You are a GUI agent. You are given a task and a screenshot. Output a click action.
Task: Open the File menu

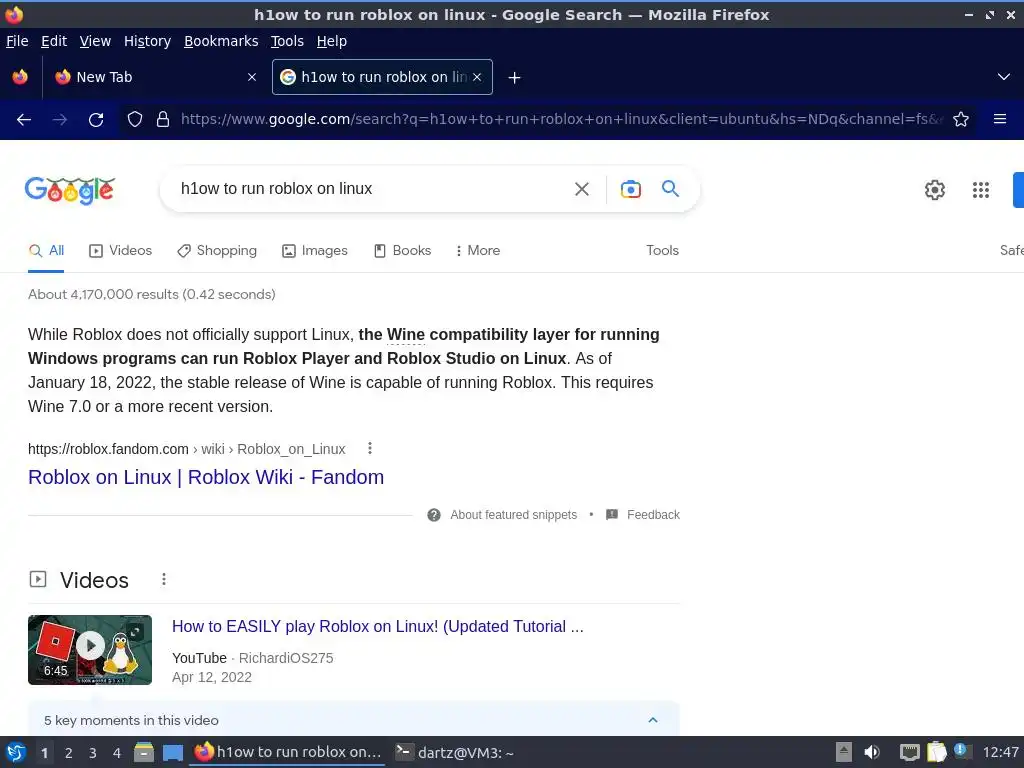tap(17, 41)
